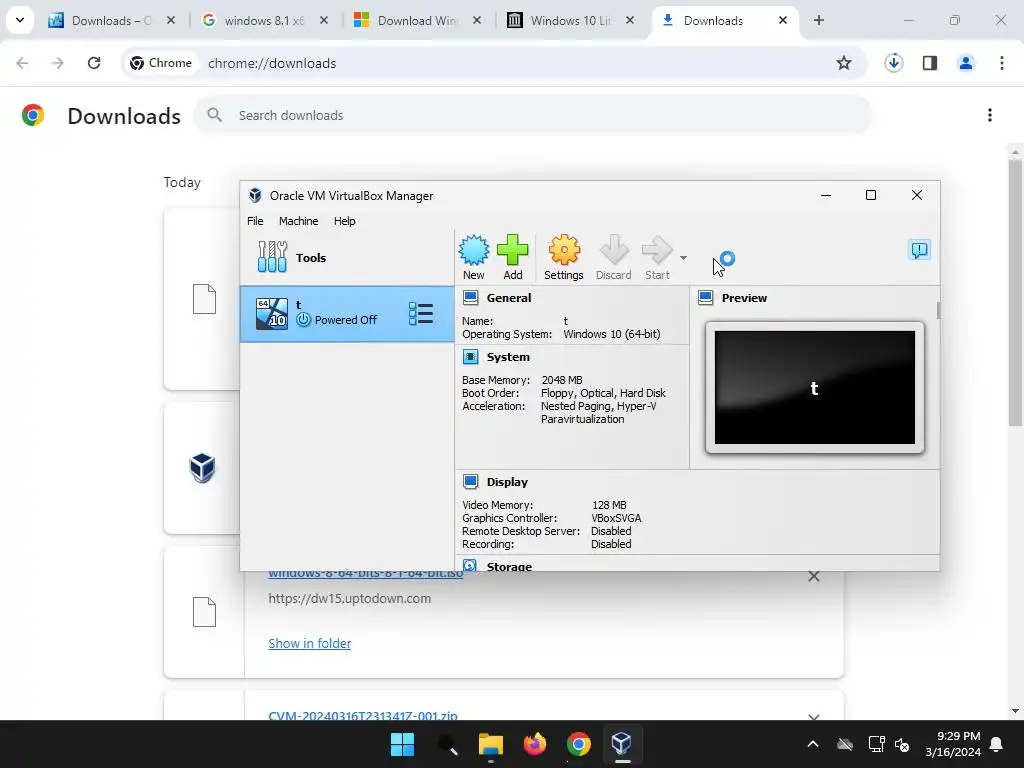Viewport: 1024px width, 768px height.
Task: Open VirtualBox taskbar icon
Action: 621,744
